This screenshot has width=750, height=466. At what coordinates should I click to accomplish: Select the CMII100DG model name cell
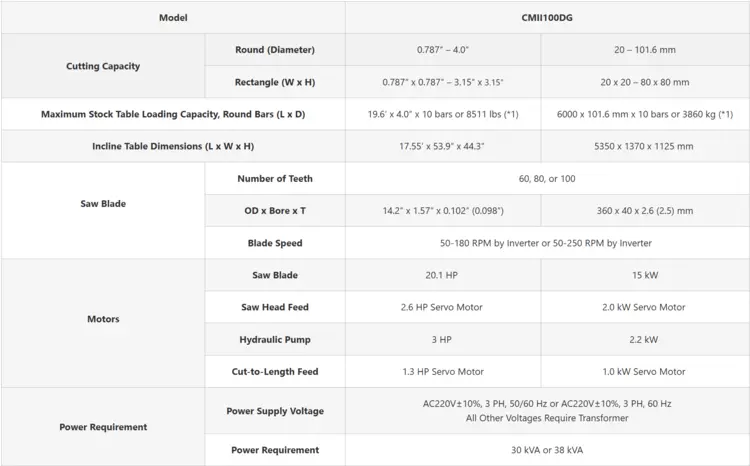(x=547, y=17)
